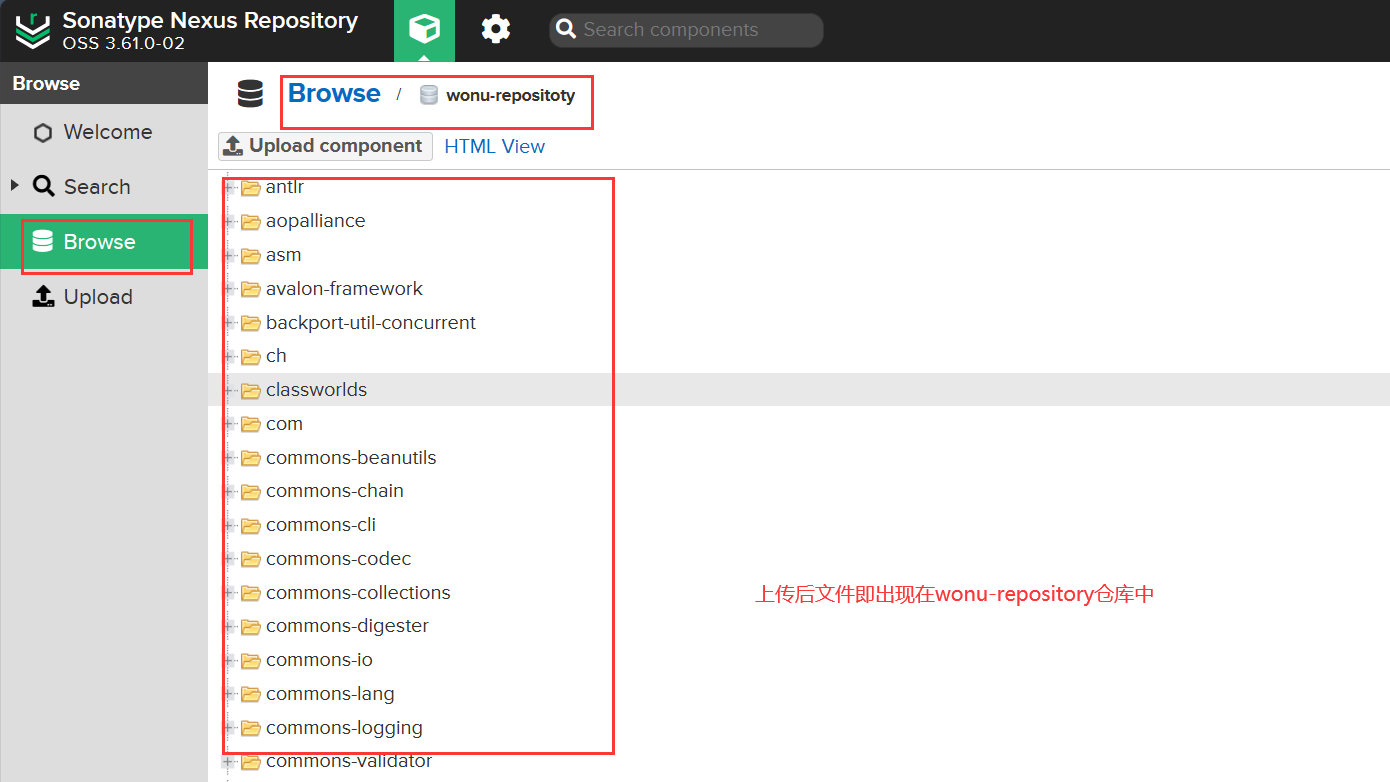Expand the commons-digester tree node
This screenshot has height=782, width=1390.
click(229, 626)
